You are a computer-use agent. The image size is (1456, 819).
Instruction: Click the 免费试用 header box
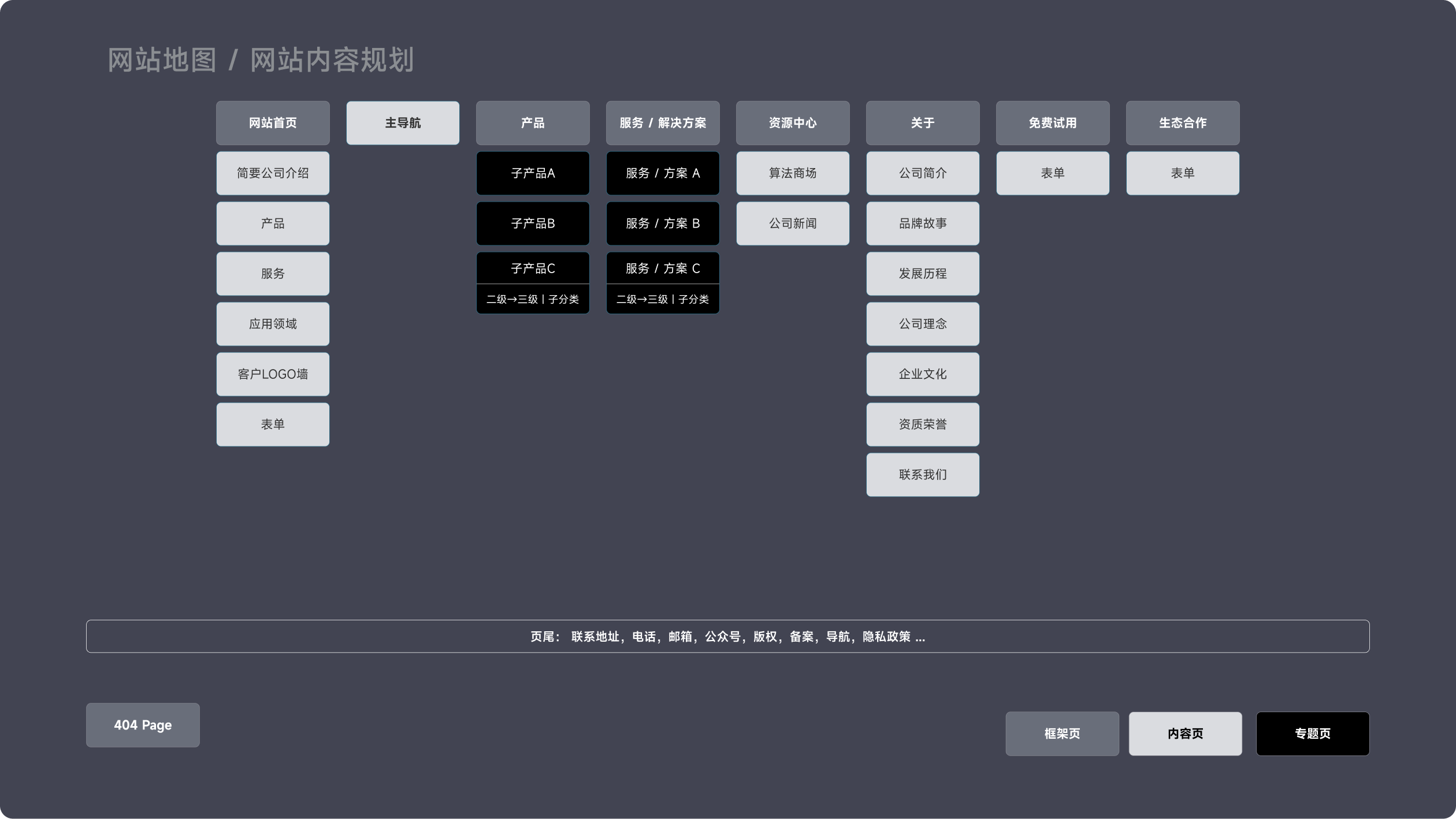[x=1053, y=122]
